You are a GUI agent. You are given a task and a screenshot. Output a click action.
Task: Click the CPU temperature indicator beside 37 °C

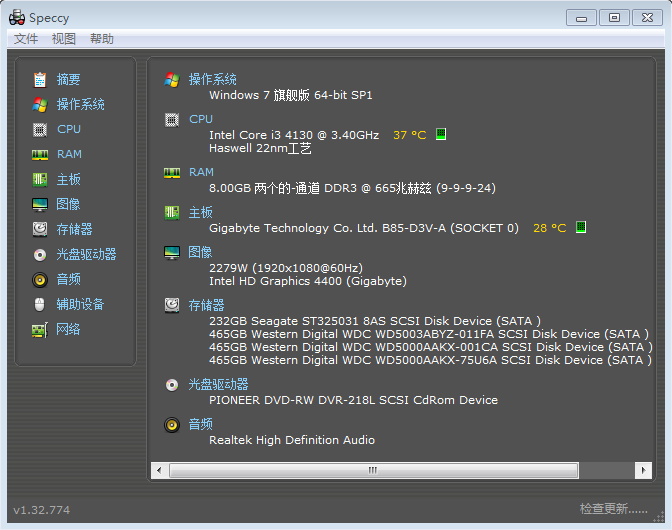click(x=441, y=134)
